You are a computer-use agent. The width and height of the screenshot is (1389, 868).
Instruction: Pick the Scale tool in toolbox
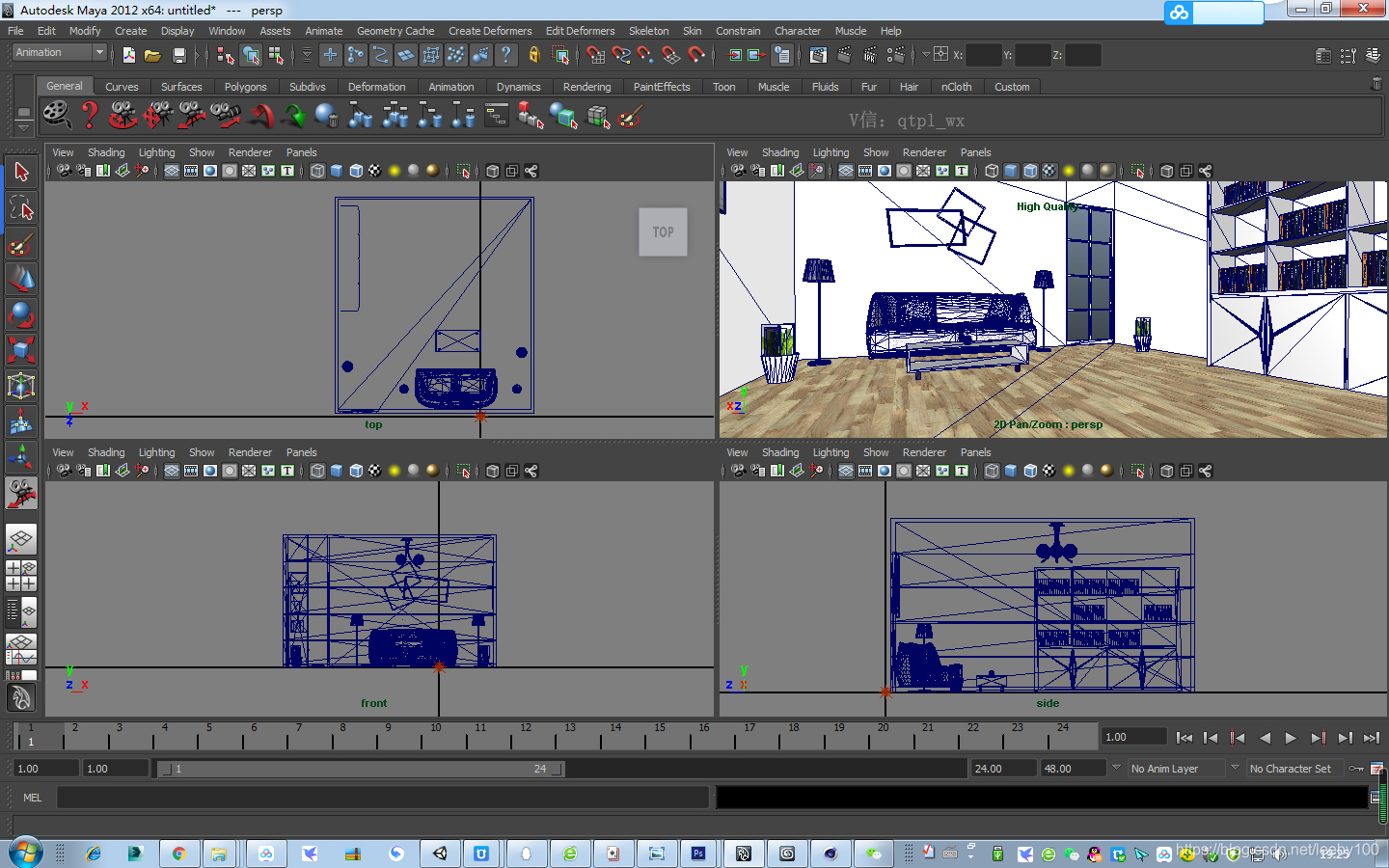(21, 349)
